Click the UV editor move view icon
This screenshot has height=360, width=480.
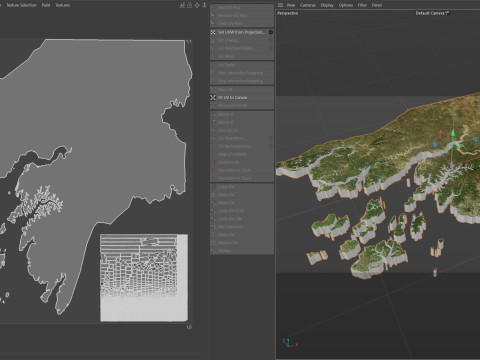(x=197, y=5)
